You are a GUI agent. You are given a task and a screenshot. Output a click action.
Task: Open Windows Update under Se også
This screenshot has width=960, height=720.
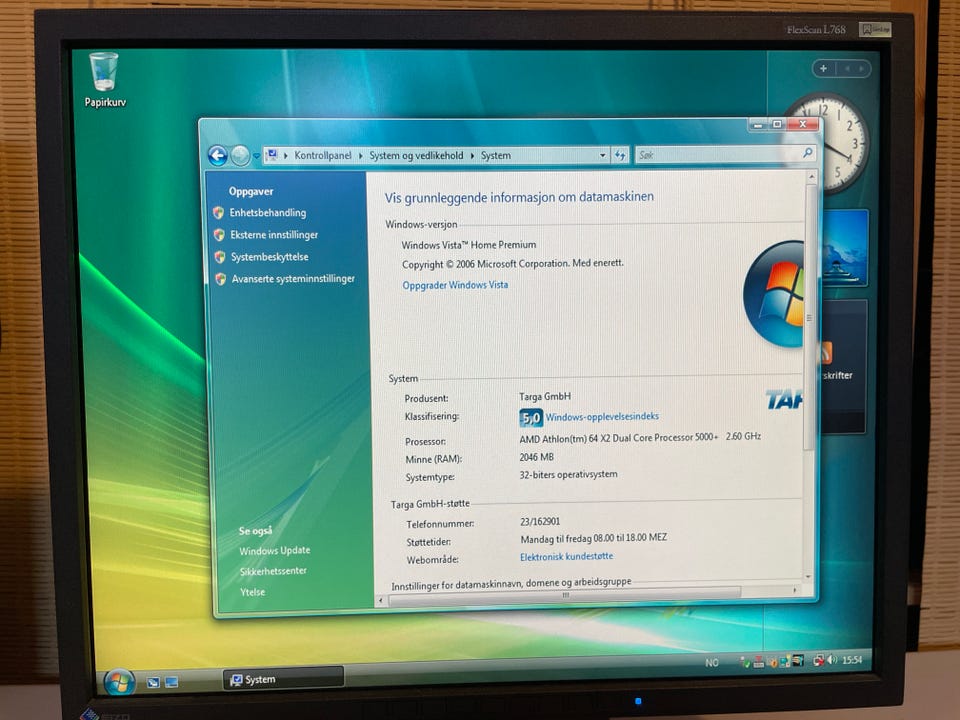point(274,550)
